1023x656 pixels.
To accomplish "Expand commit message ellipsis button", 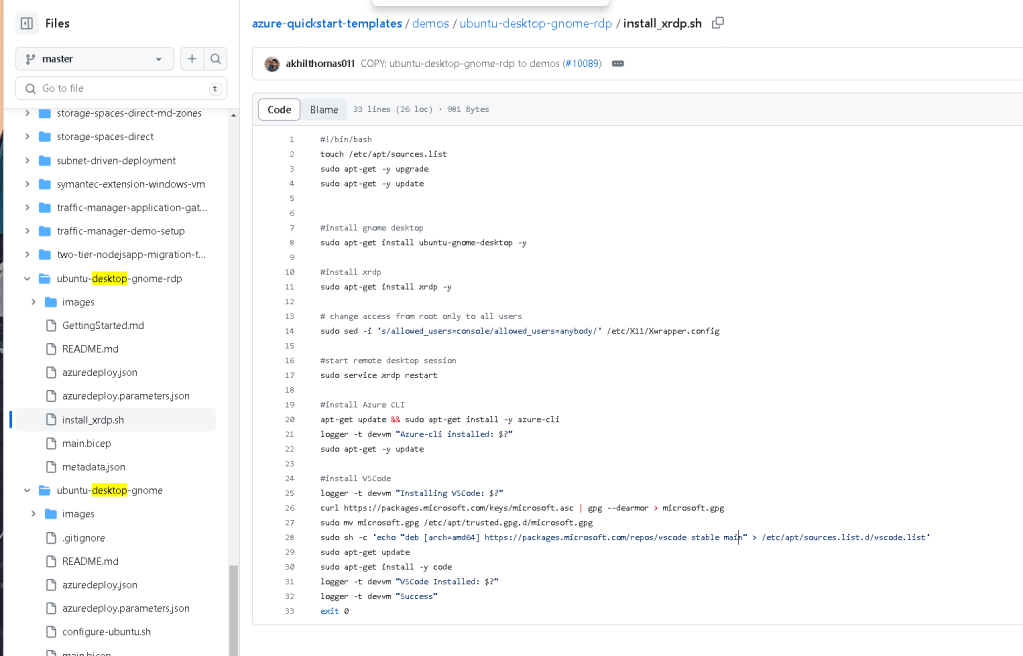I will point(618,63).
